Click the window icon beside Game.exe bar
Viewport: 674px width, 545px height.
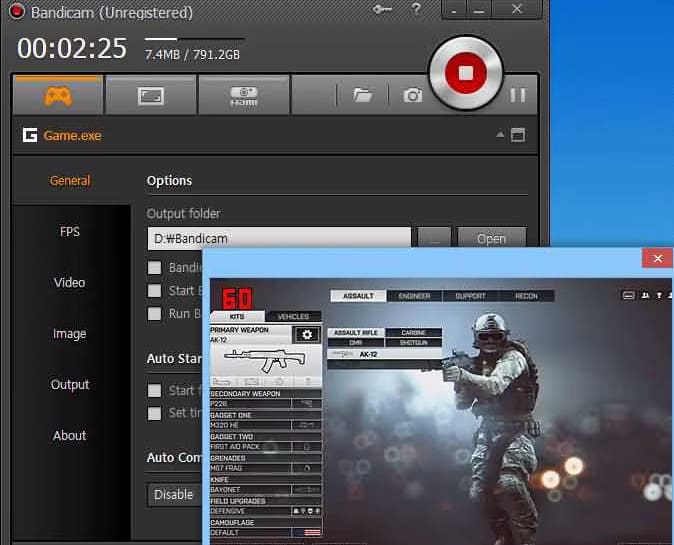coord(518,135)
